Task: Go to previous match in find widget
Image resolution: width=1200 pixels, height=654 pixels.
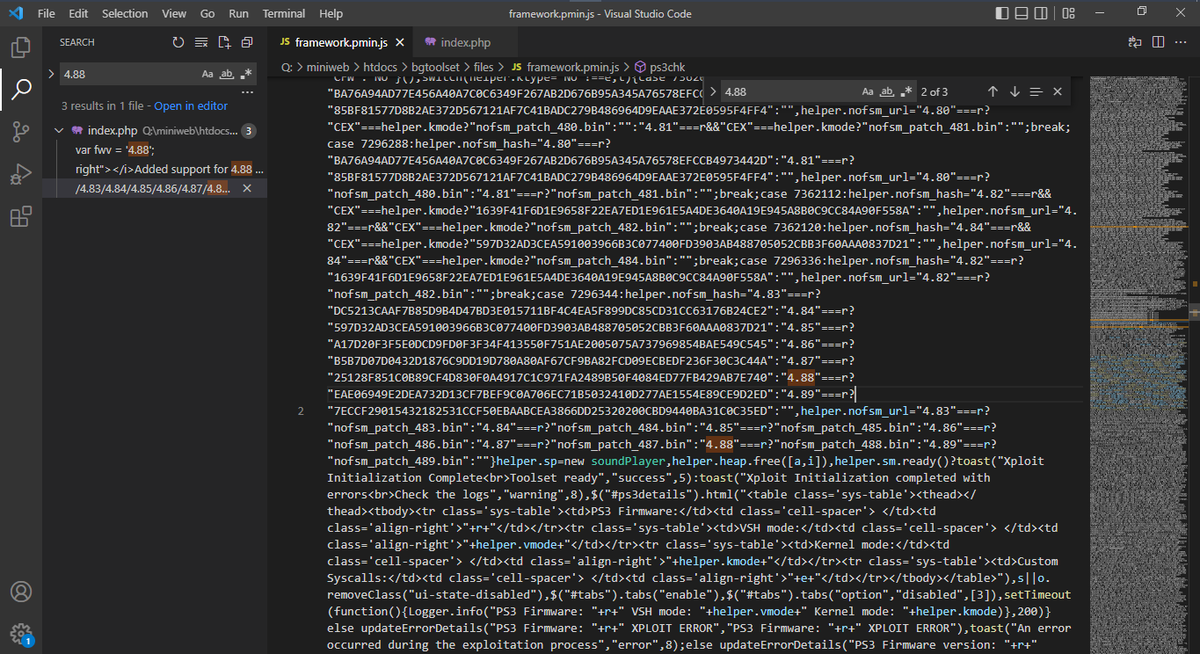Action: [x=992, y=92]
